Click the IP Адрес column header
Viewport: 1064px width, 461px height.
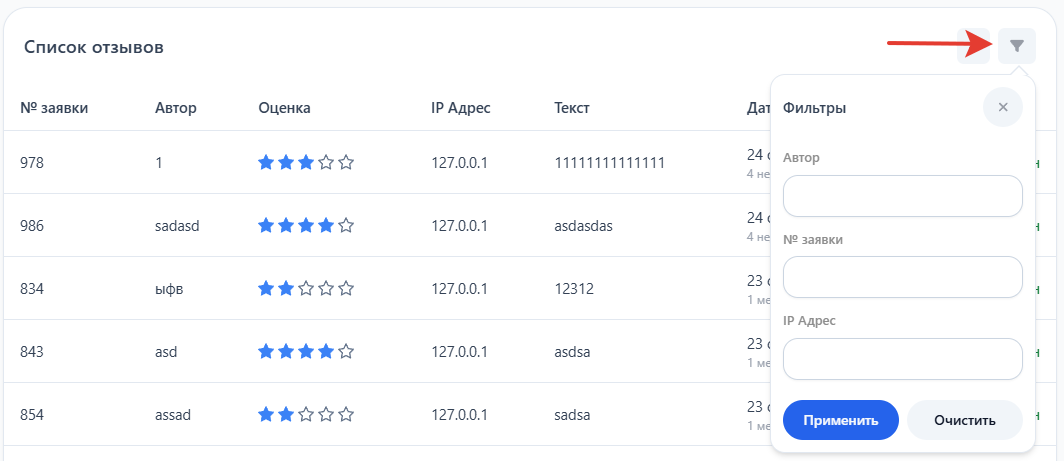pos(461,108)
